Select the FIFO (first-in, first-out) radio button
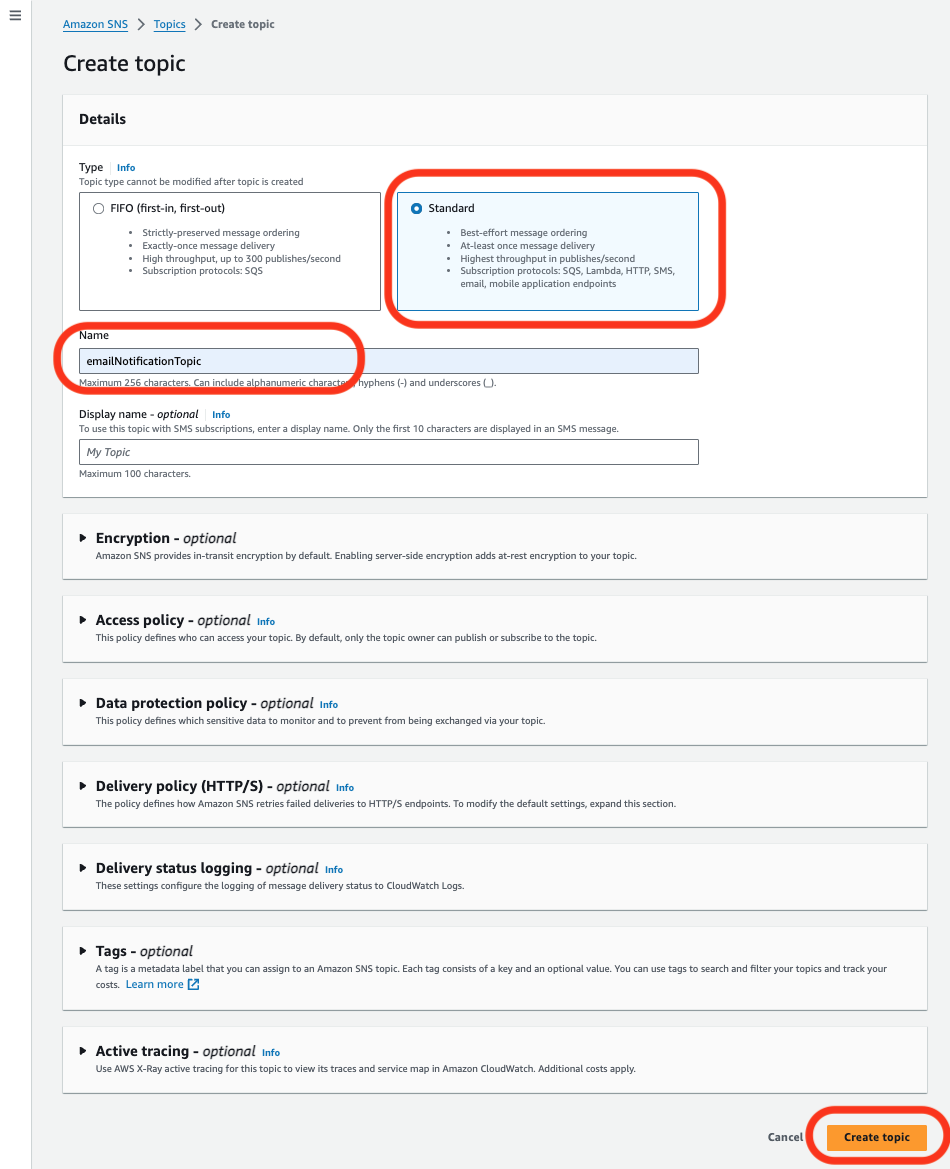The image size is (950, 1169). click(x=98, y=209)
